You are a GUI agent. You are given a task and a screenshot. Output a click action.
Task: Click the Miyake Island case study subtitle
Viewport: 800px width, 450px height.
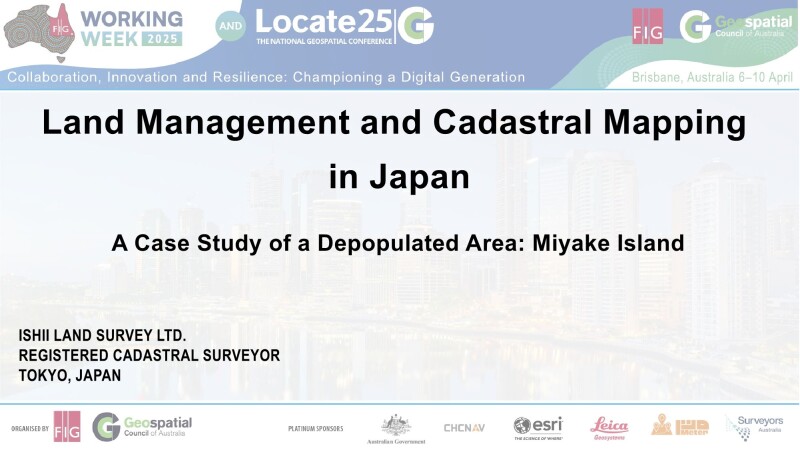pos(399,242)
